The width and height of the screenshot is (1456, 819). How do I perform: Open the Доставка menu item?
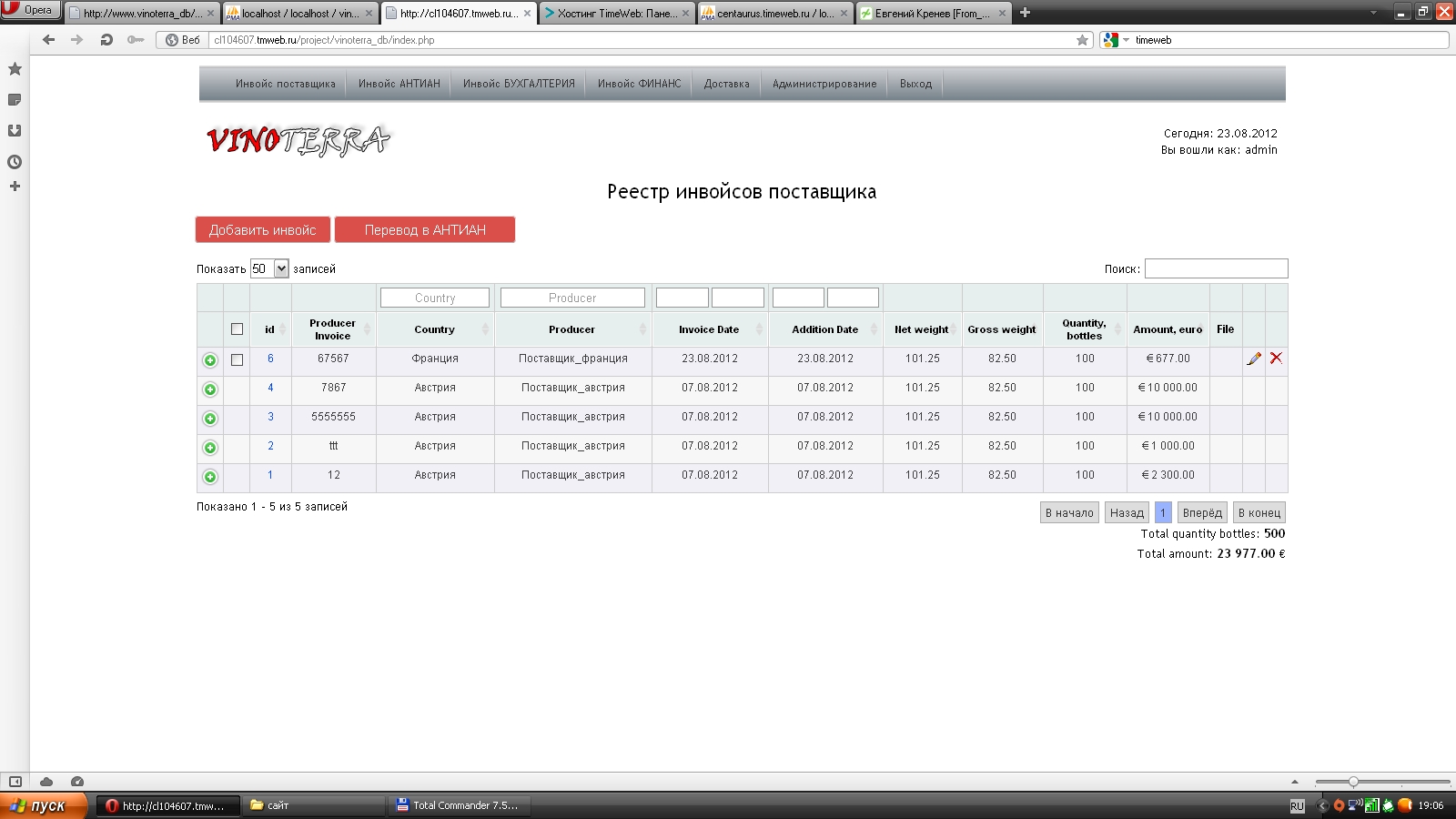(x=727, y=84)
